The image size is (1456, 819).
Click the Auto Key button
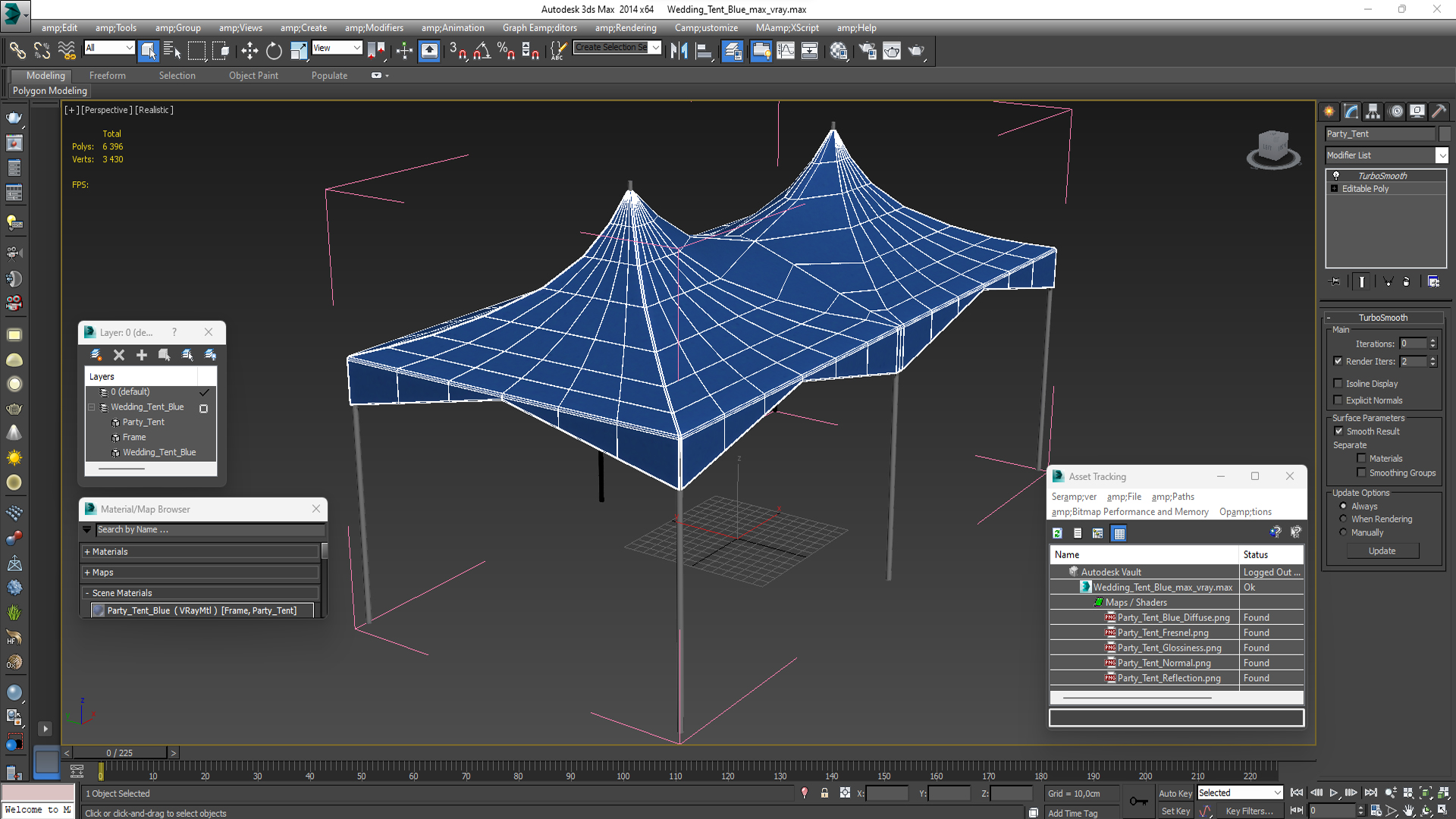(1175, 793)
